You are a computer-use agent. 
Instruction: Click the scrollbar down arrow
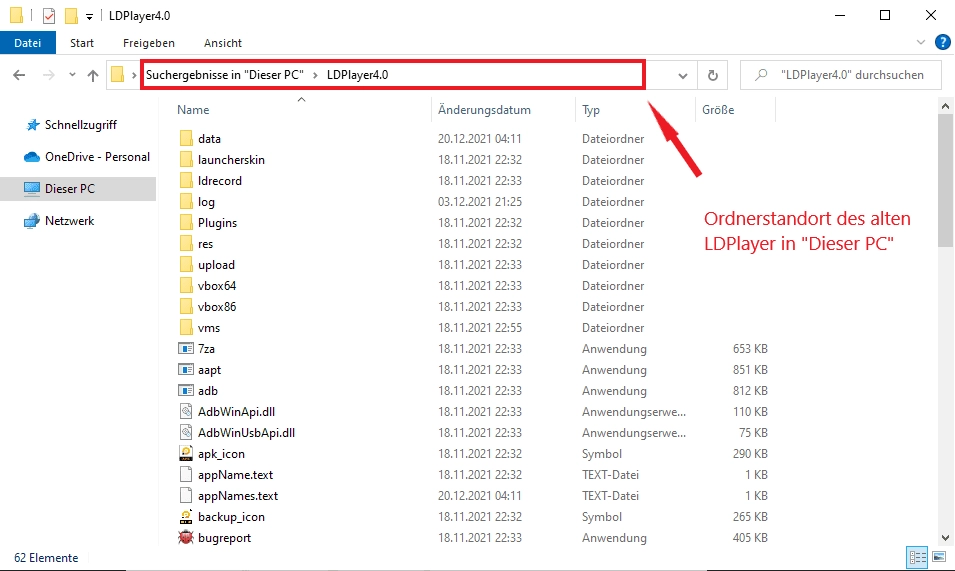(945, 538)
